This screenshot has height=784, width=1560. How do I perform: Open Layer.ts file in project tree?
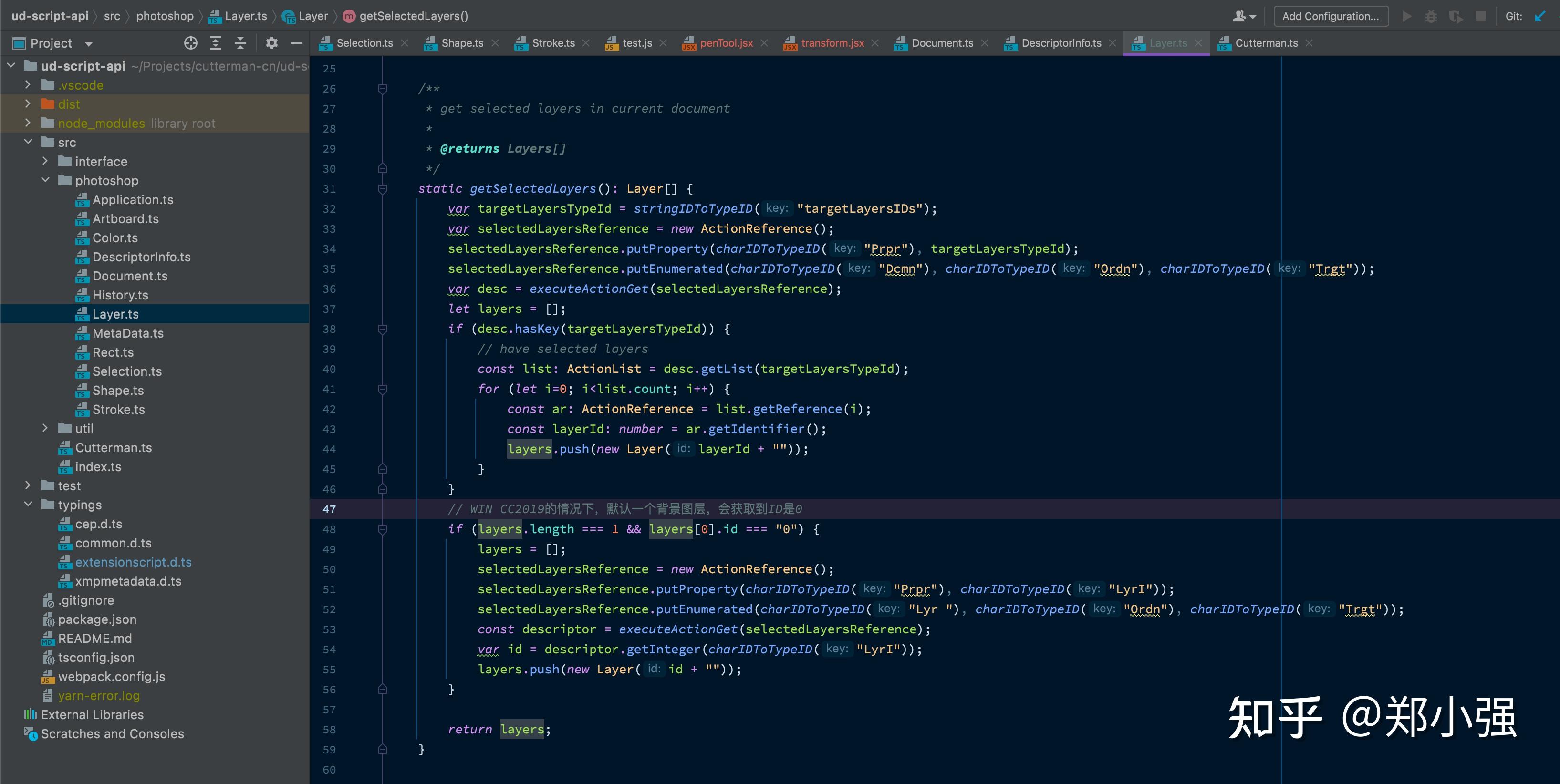[x=115, y=314]
